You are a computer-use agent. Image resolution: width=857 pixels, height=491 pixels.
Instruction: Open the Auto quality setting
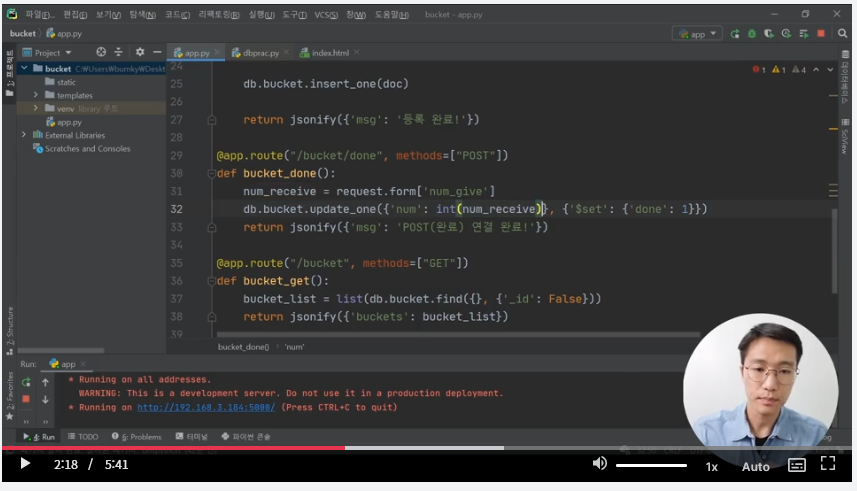[x=755, y=466]
